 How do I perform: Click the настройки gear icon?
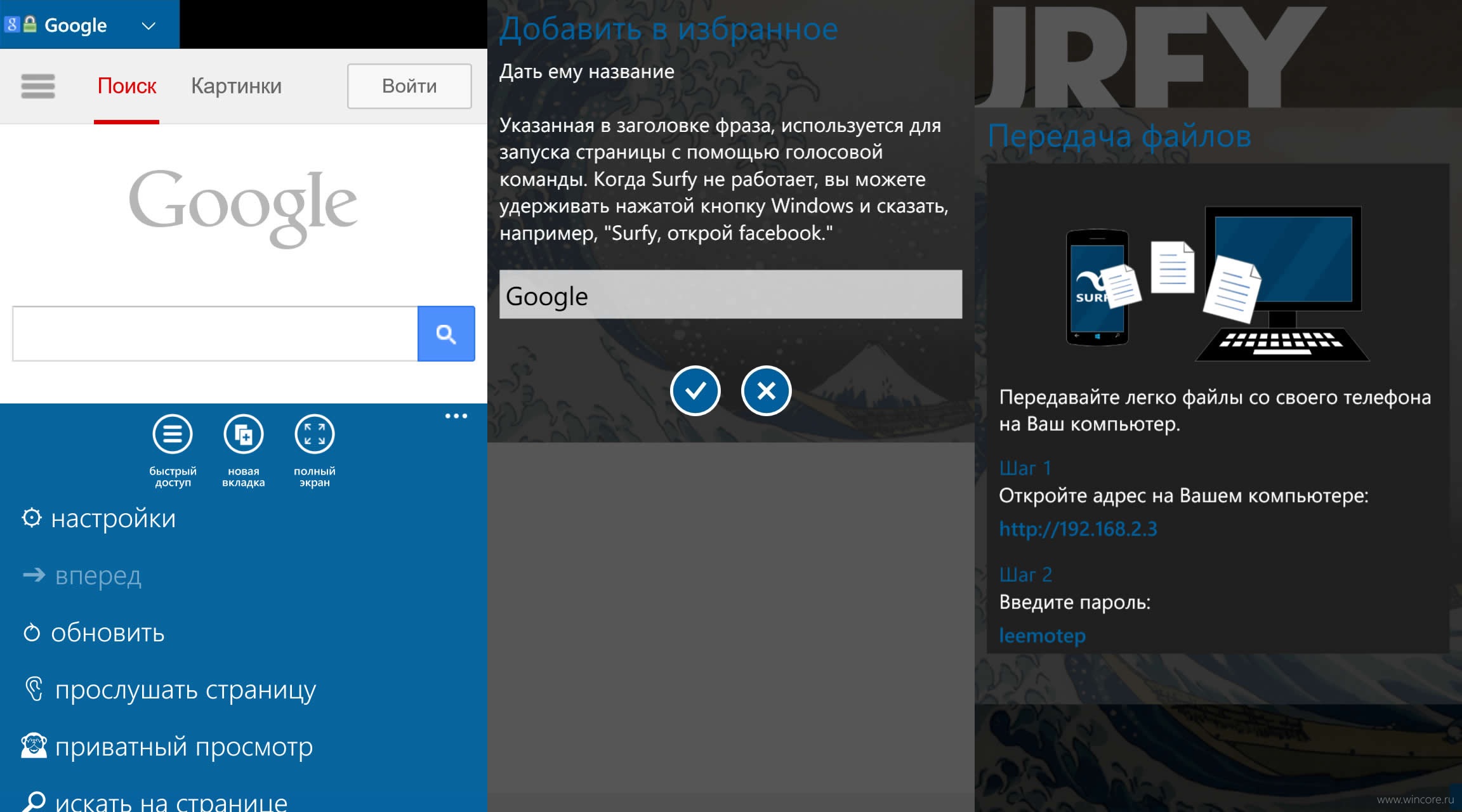pos(31,518)
